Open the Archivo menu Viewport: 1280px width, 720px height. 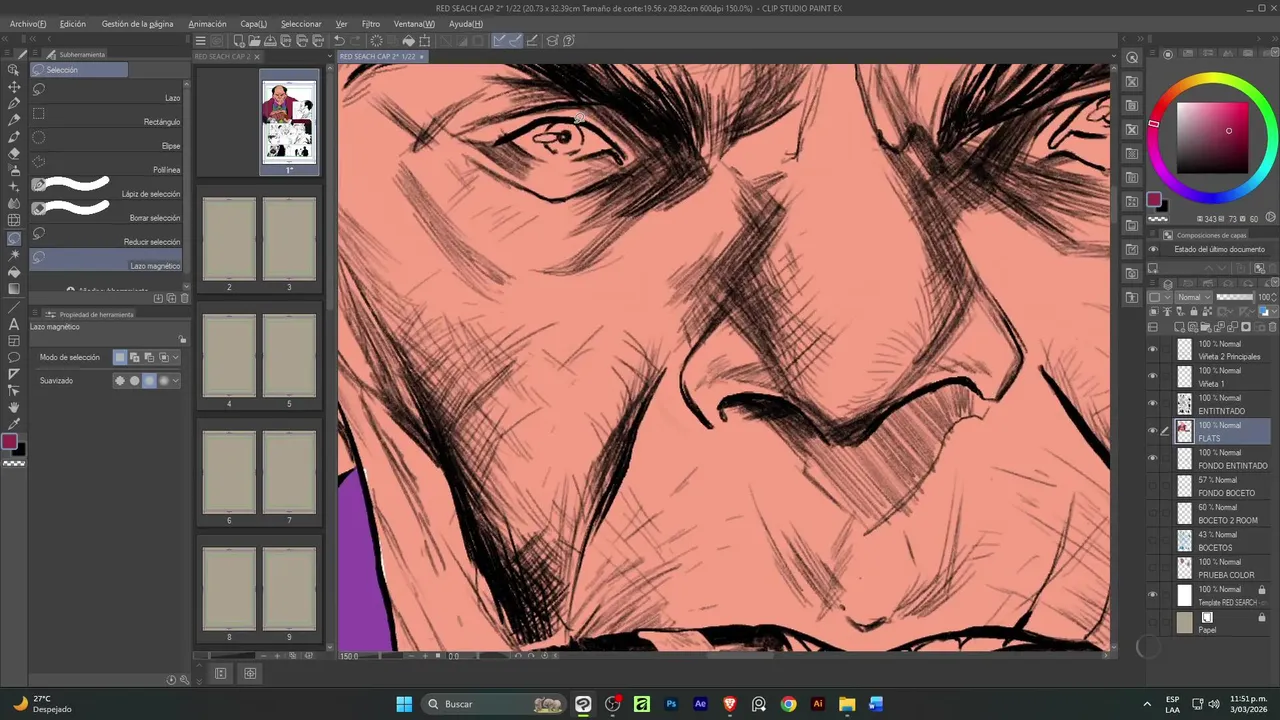coord(28,24)
